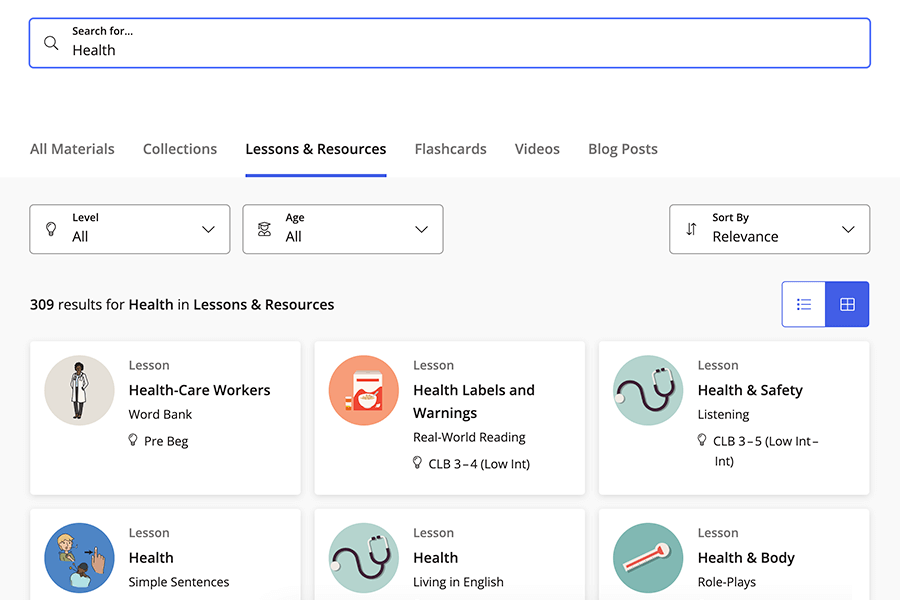Switch to the Flashcards tab

point(450,148)
